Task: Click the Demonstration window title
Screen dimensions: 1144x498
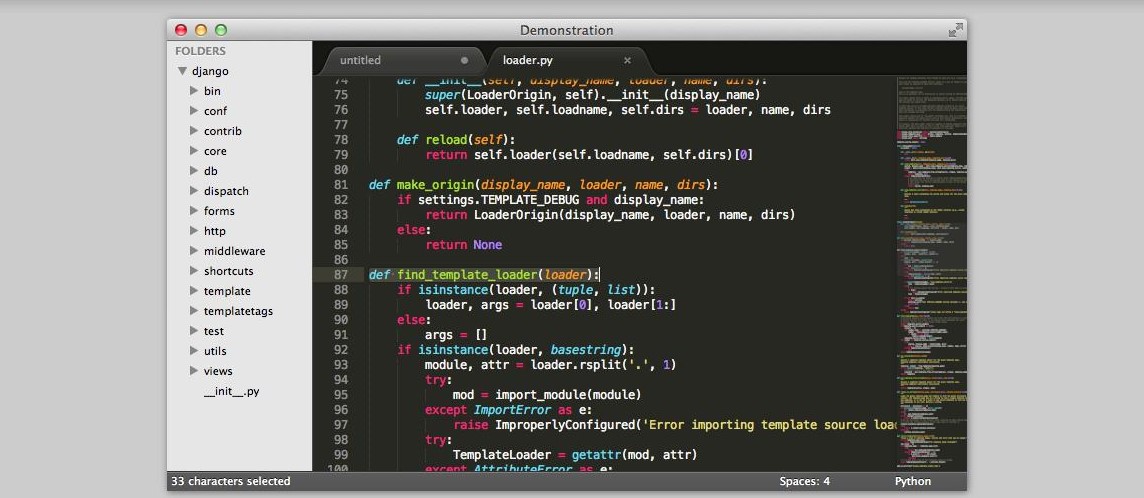Action: pos(567,31)
